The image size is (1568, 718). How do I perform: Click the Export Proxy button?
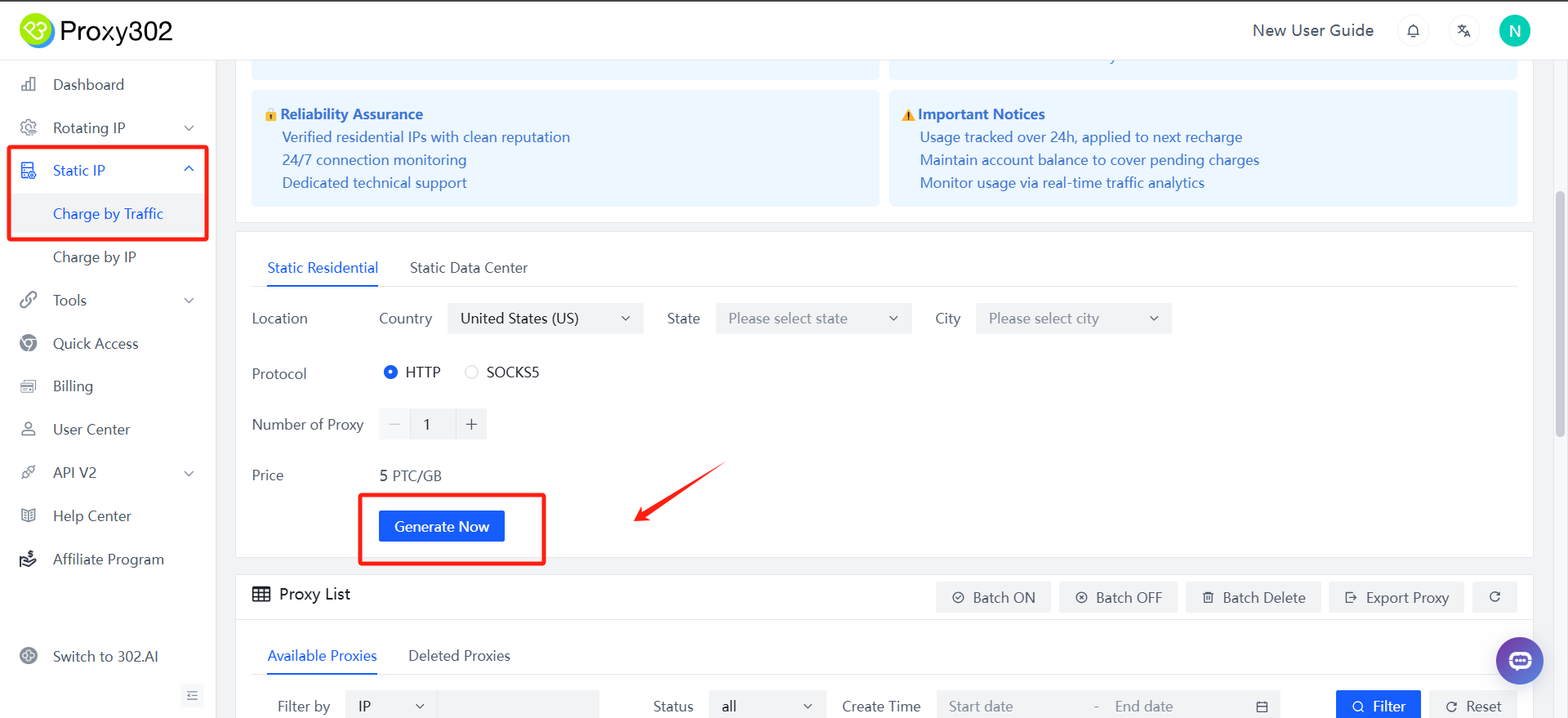coord(1396,597)
